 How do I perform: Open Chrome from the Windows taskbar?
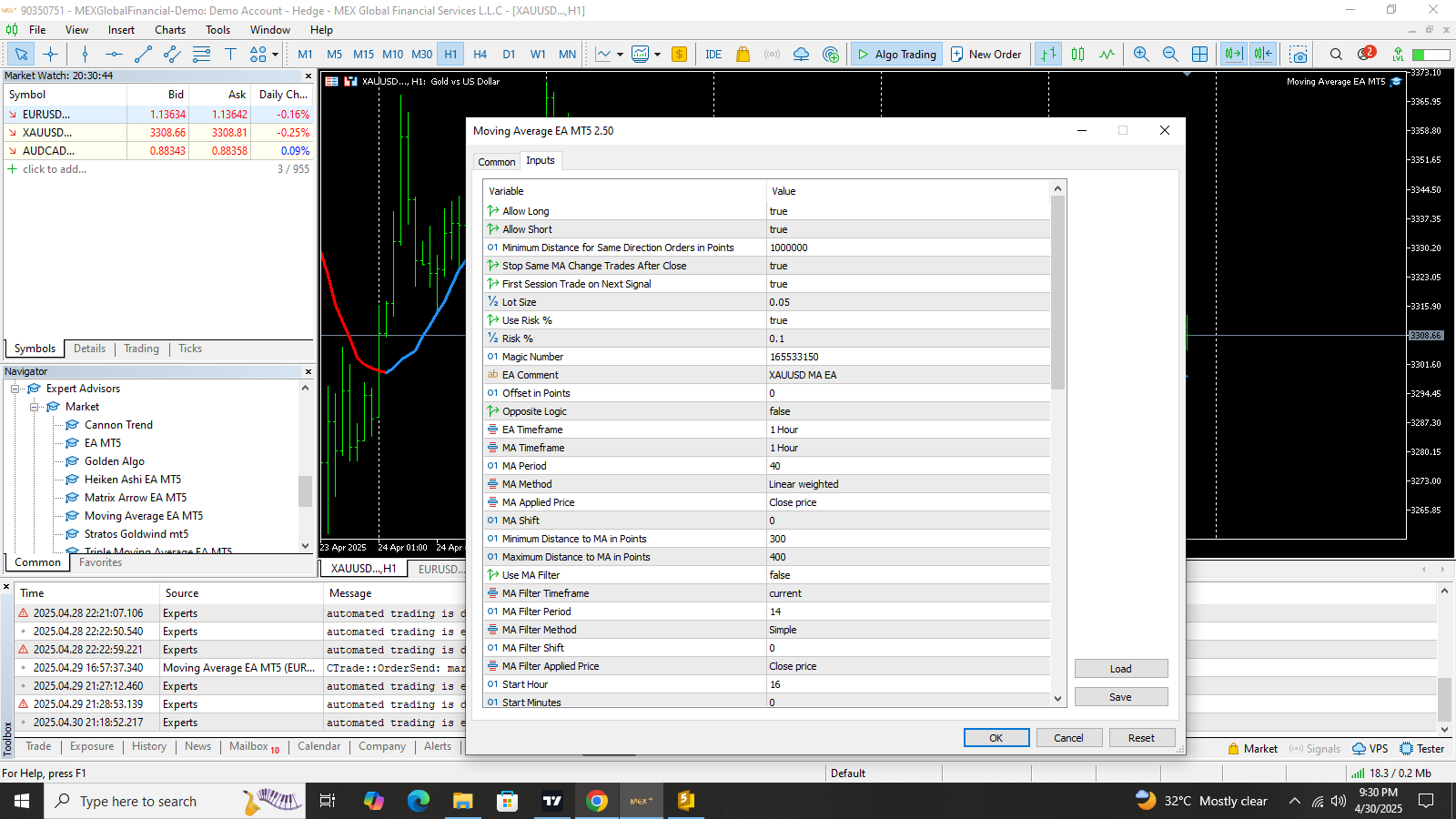597,801
